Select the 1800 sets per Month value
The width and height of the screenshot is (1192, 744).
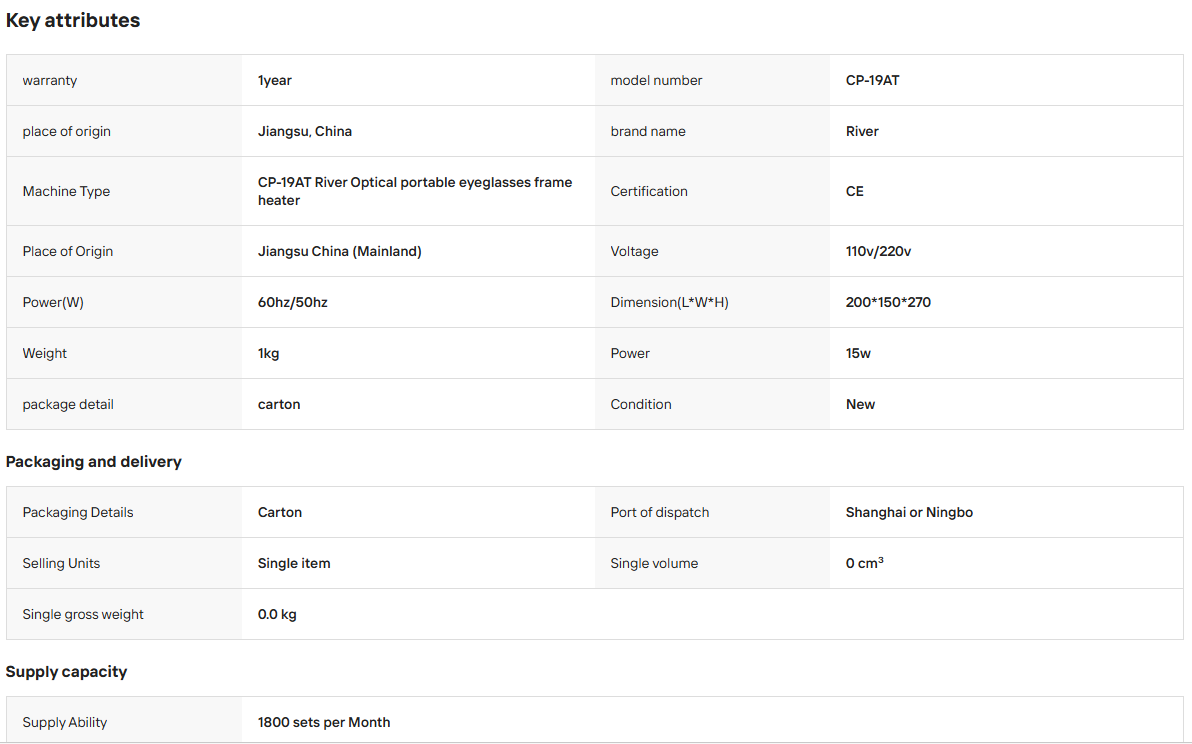(x=324, y=723)
